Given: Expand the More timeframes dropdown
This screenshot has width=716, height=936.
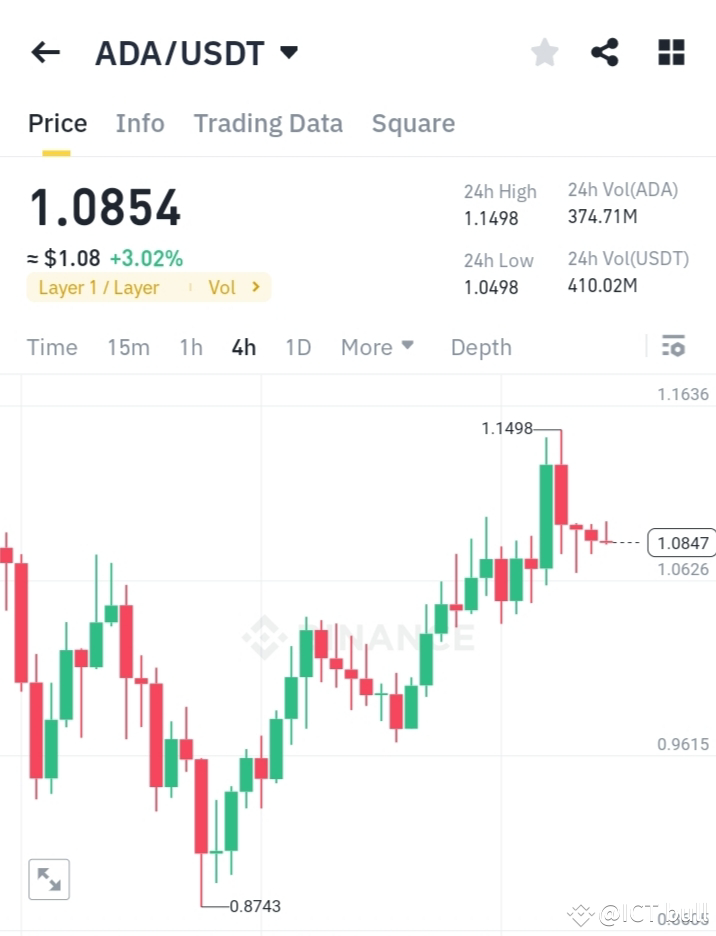Looking at the screenshot, I should (377, 347).
